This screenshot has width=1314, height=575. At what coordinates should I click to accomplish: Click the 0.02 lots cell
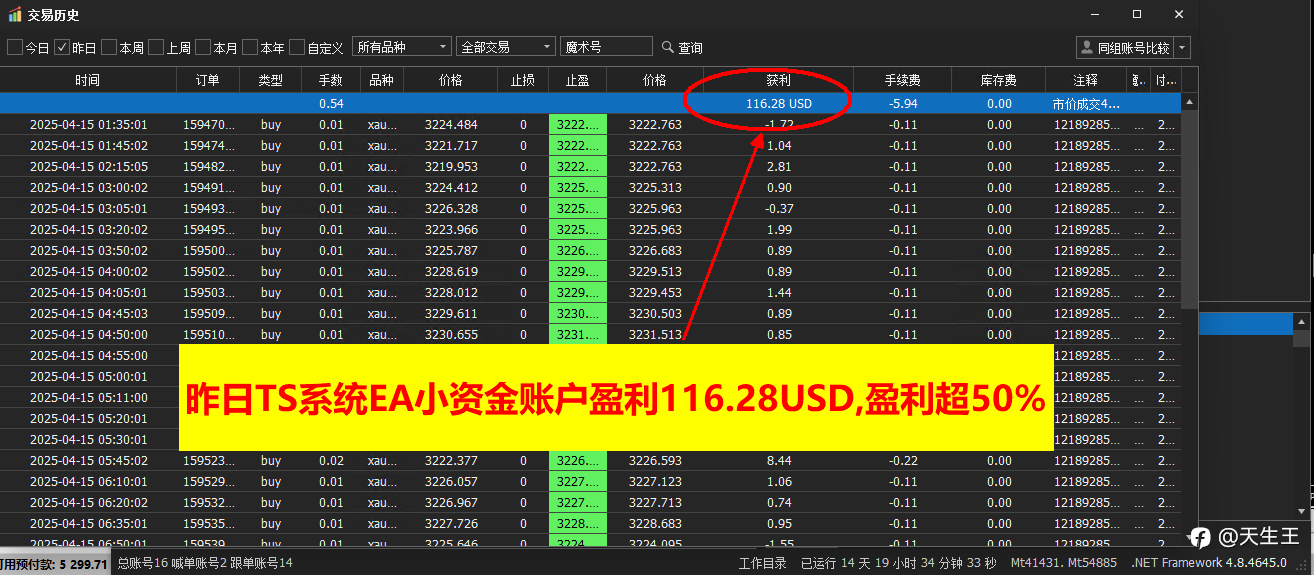tap(330, 460)
